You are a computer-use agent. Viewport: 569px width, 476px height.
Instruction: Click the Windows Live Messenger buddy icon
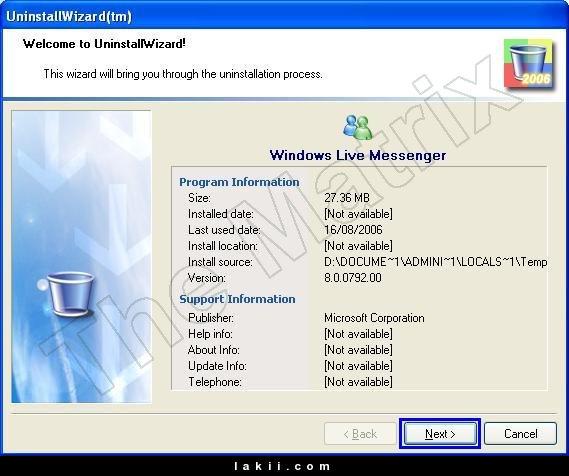[x=358, y=127]
